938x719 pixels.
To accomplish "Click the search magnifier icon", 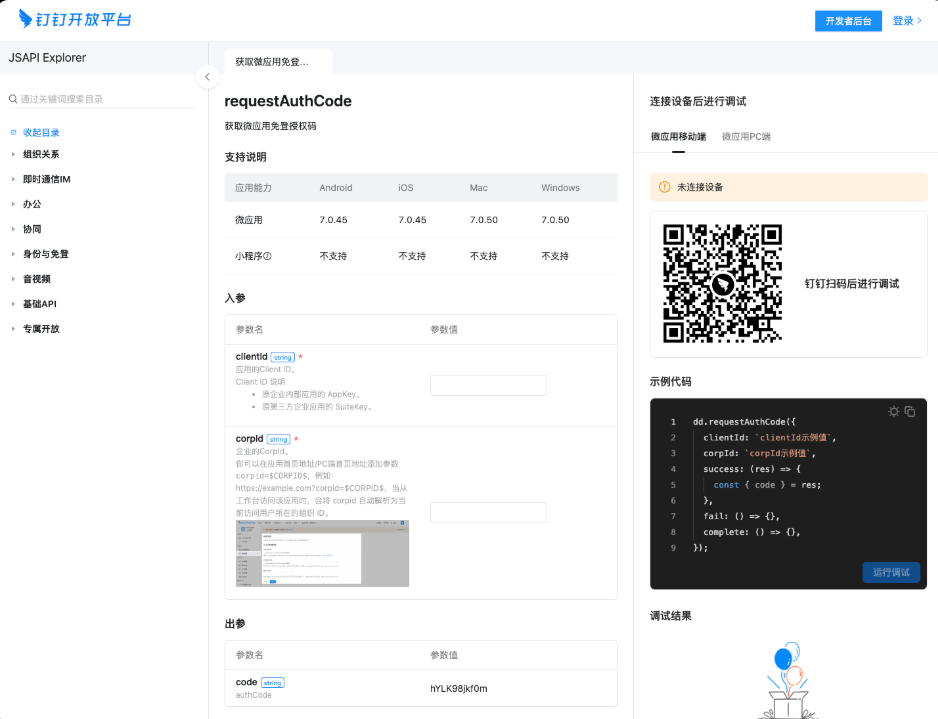I will point(13,99).
